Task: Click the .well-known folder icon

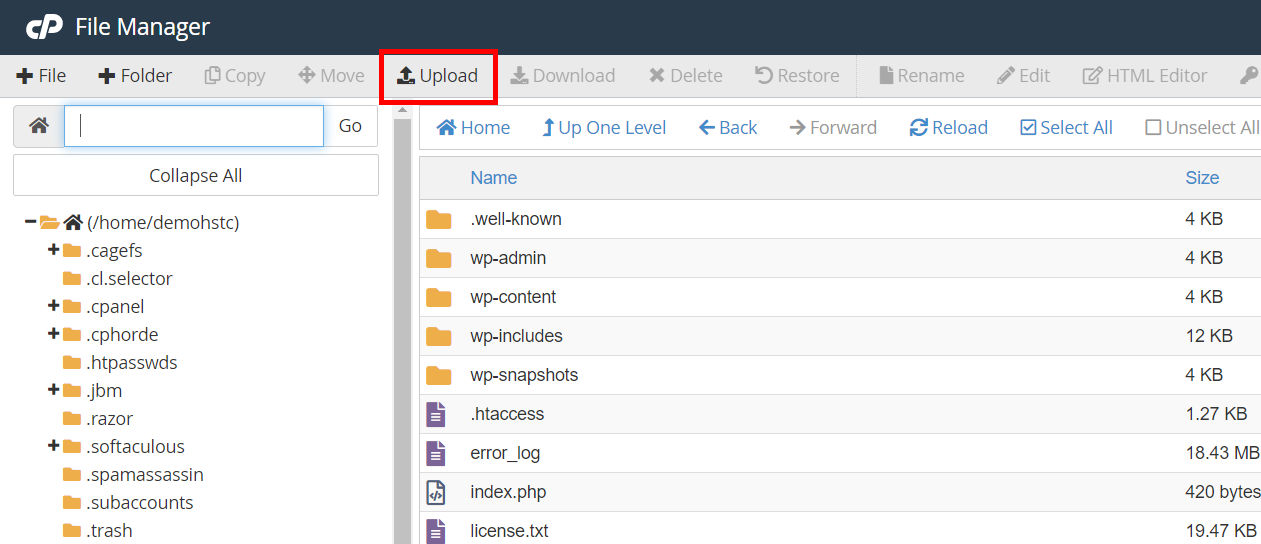Action: [438, 219]
